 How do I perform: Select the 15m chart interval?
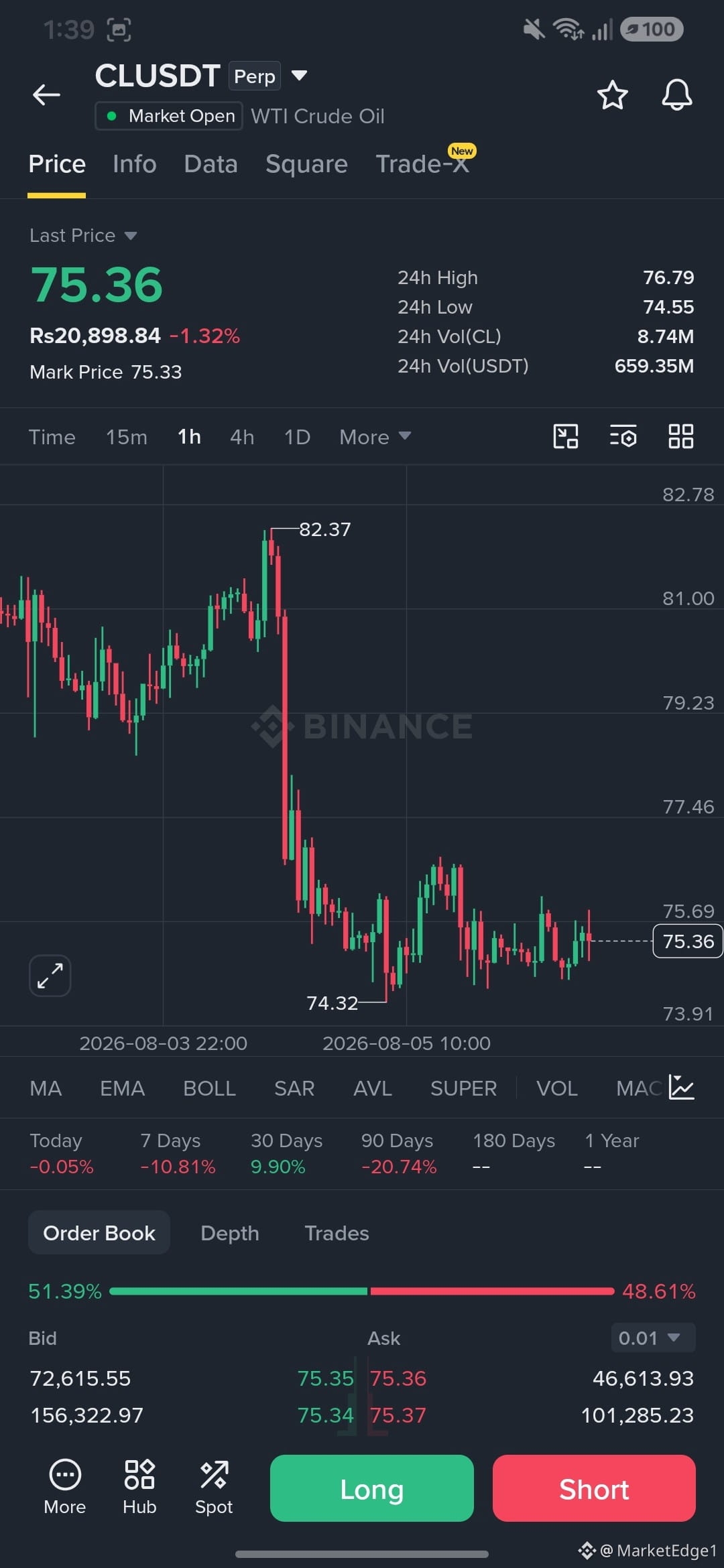(127, 437)
